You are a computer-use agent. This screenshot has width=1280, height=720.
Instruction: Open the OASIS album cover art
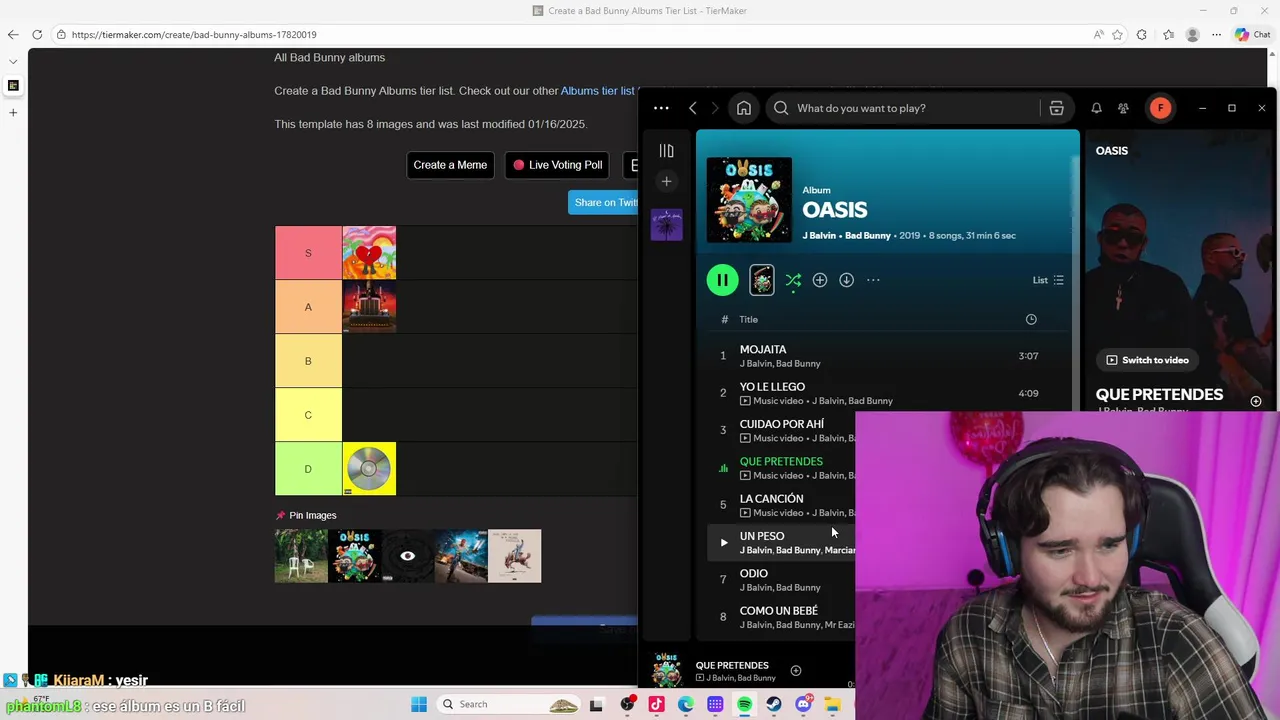pos(749,199)
